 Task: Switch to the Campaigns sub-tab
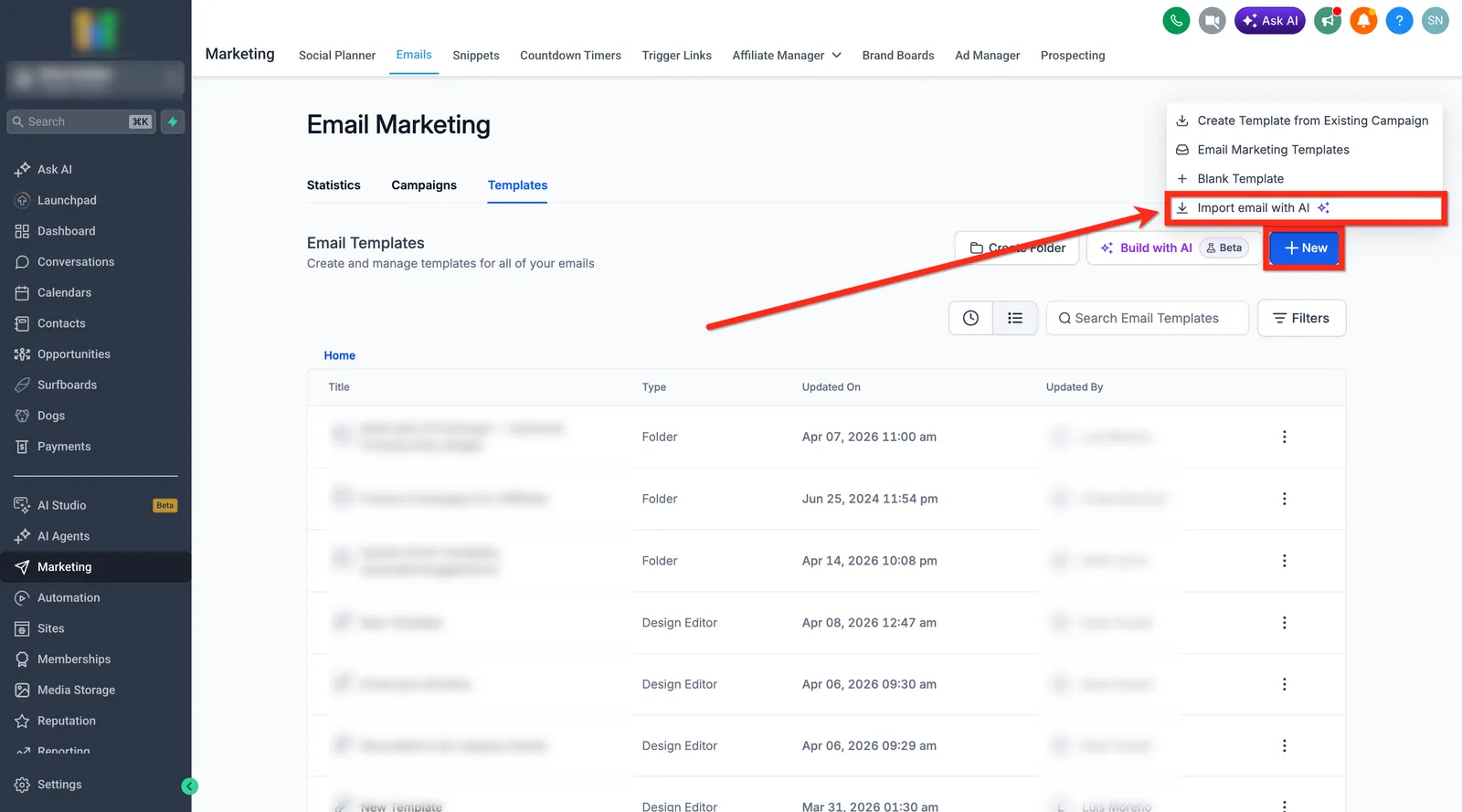424,185
